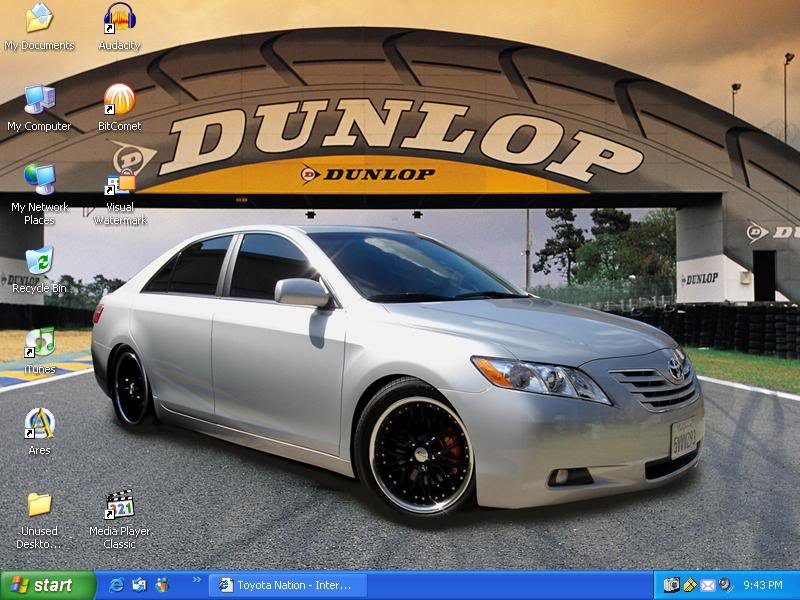Click the camera icon in system tray
The height and width of the screenshot is (600, 800).
(x=671, y=585)
